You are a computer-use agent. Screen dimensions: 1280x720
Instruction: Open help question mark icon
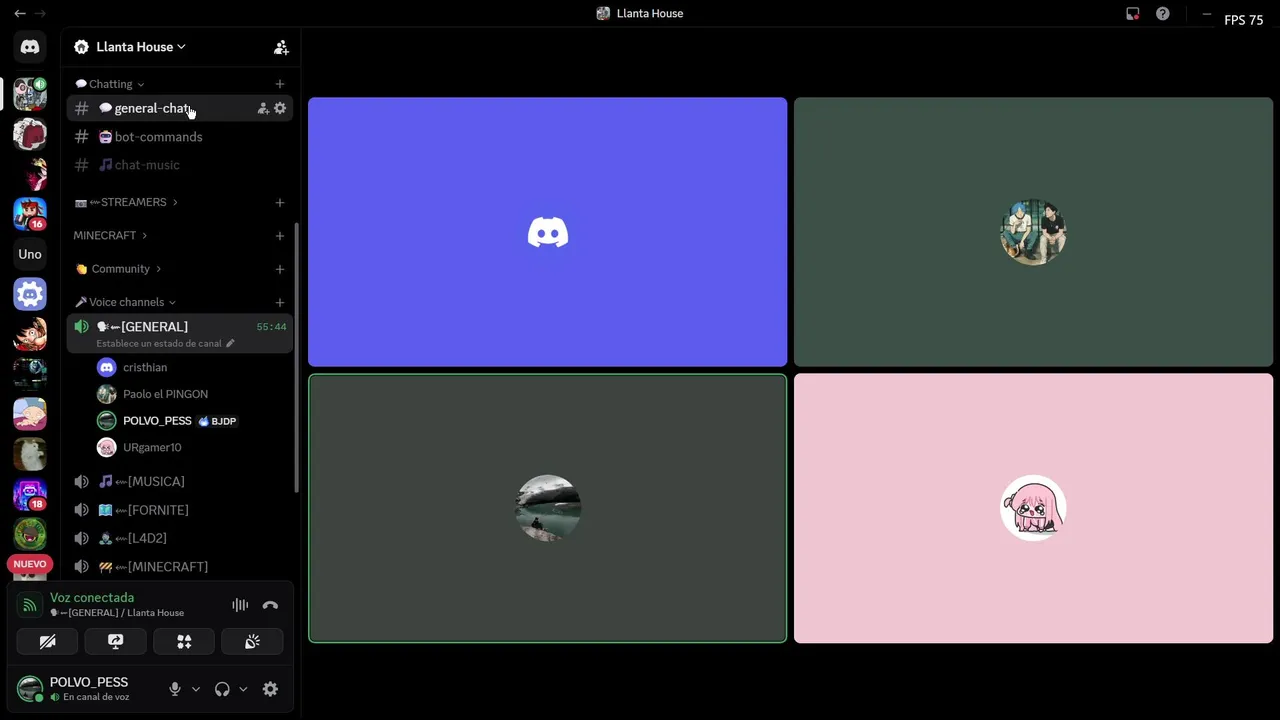[1162, 14]
